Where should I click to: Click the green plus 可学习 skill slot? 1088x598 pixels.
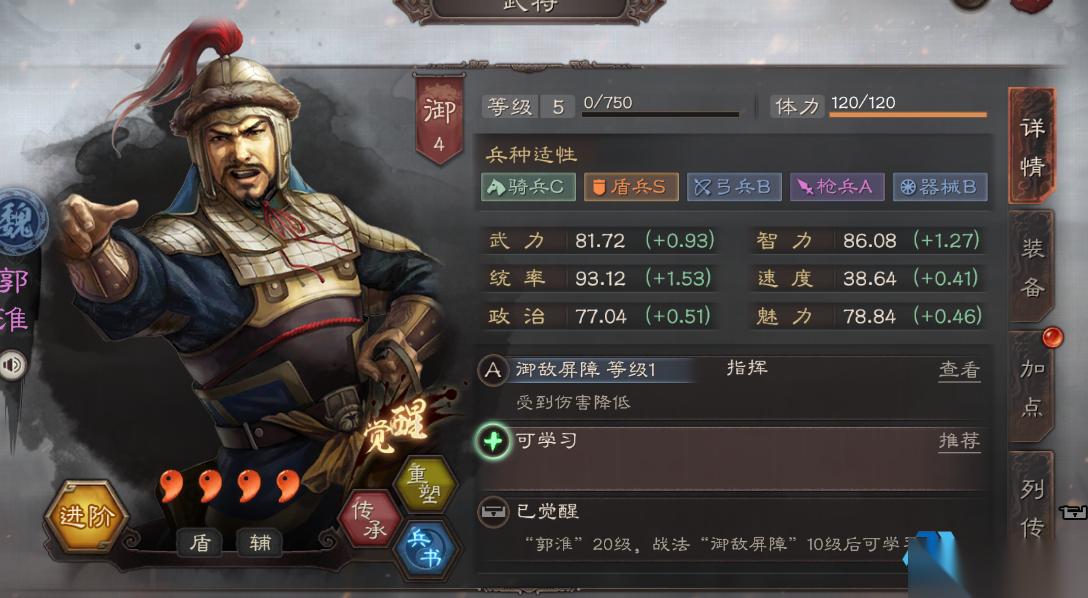pos(493,441)
